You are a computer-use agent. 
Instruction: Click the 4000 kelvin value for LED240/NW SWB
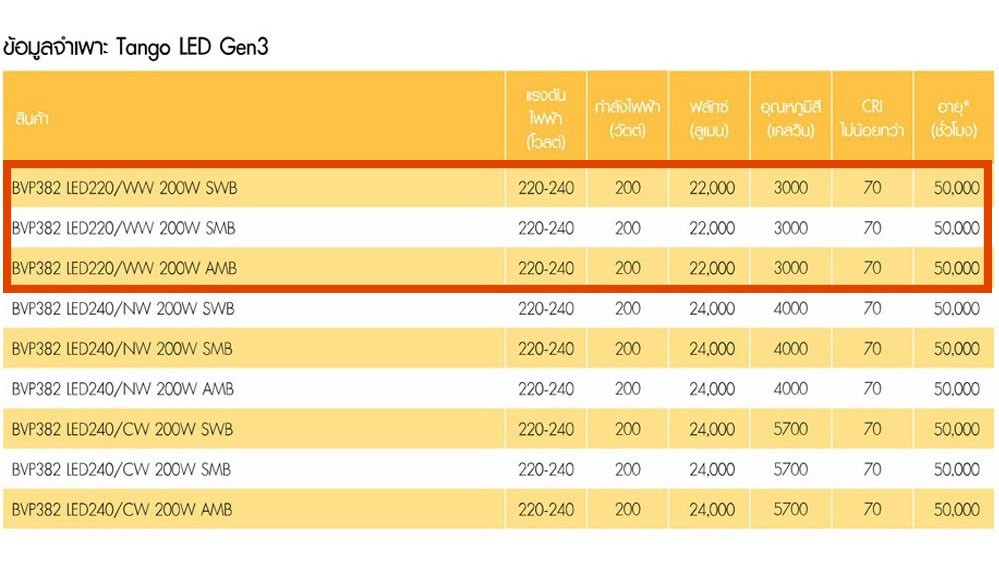[x=791, y=308]
